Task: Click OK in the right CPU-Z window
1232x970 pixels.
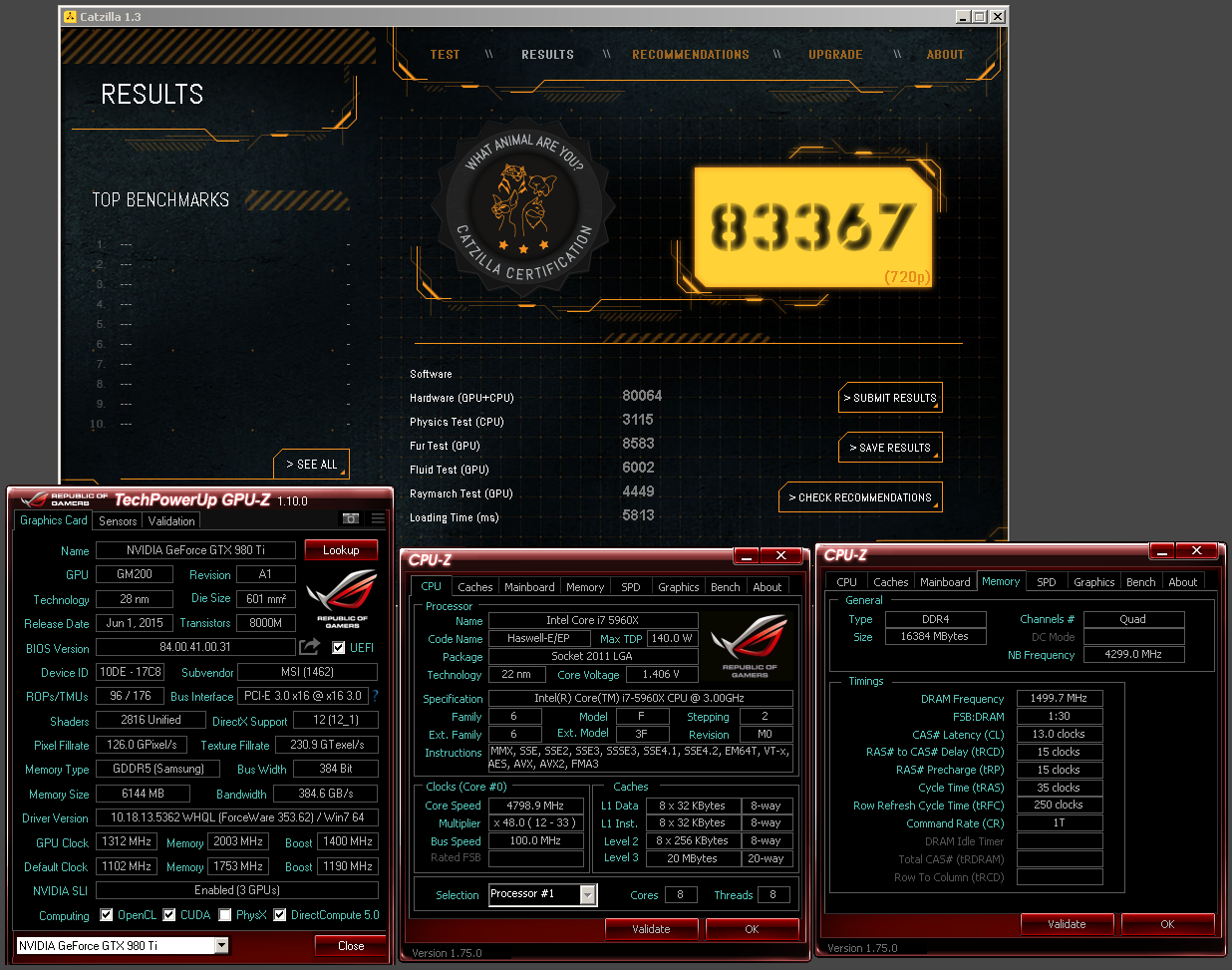Action: coord(1167,924)
